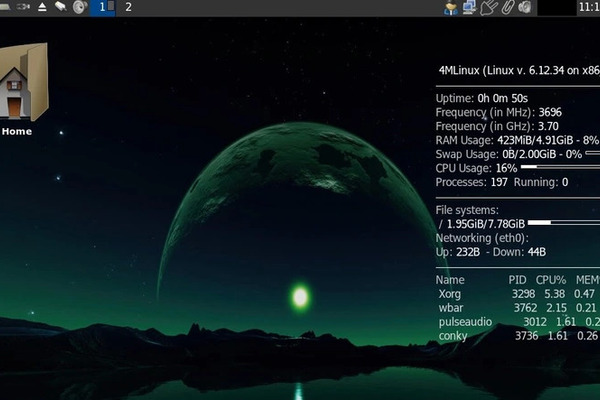Click the black box left of clock

553,7
